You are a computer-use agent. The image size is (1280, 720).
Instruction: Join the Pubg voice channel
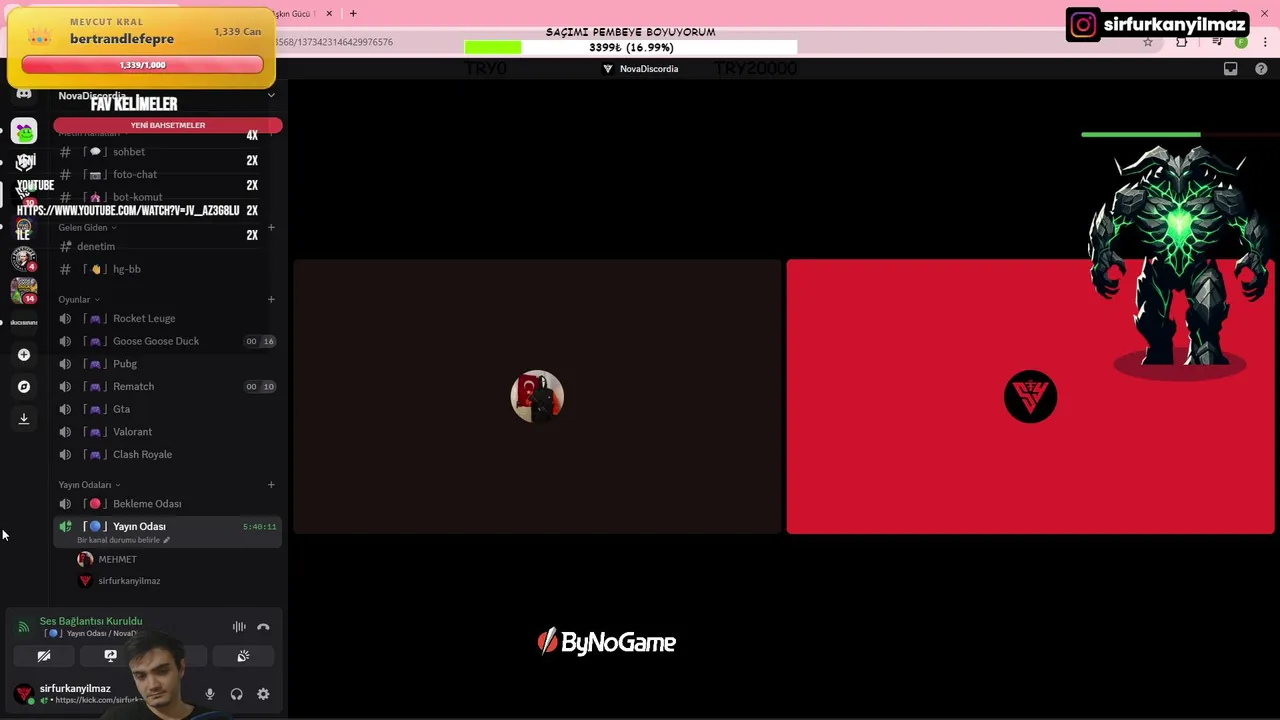tap(167, 364)
